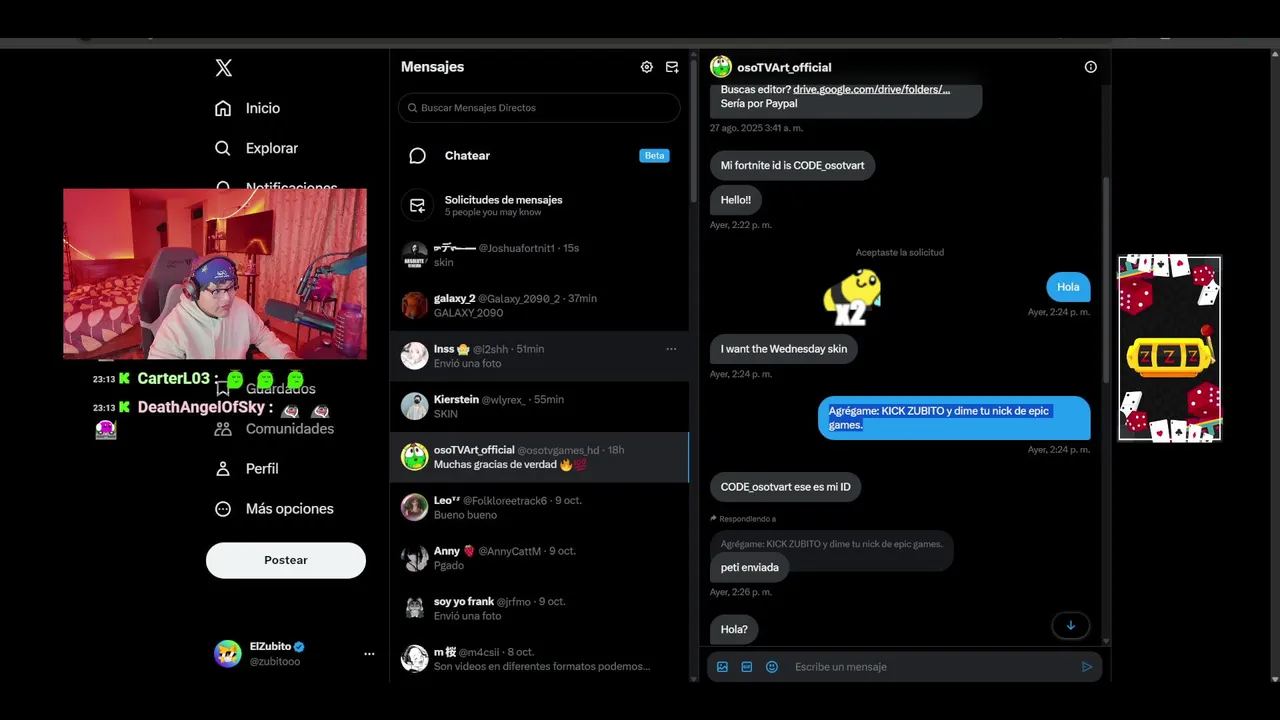This screenshot has height=720, width=1280.
Task: Click the webcam overlay video
Action: pos(215,273)
